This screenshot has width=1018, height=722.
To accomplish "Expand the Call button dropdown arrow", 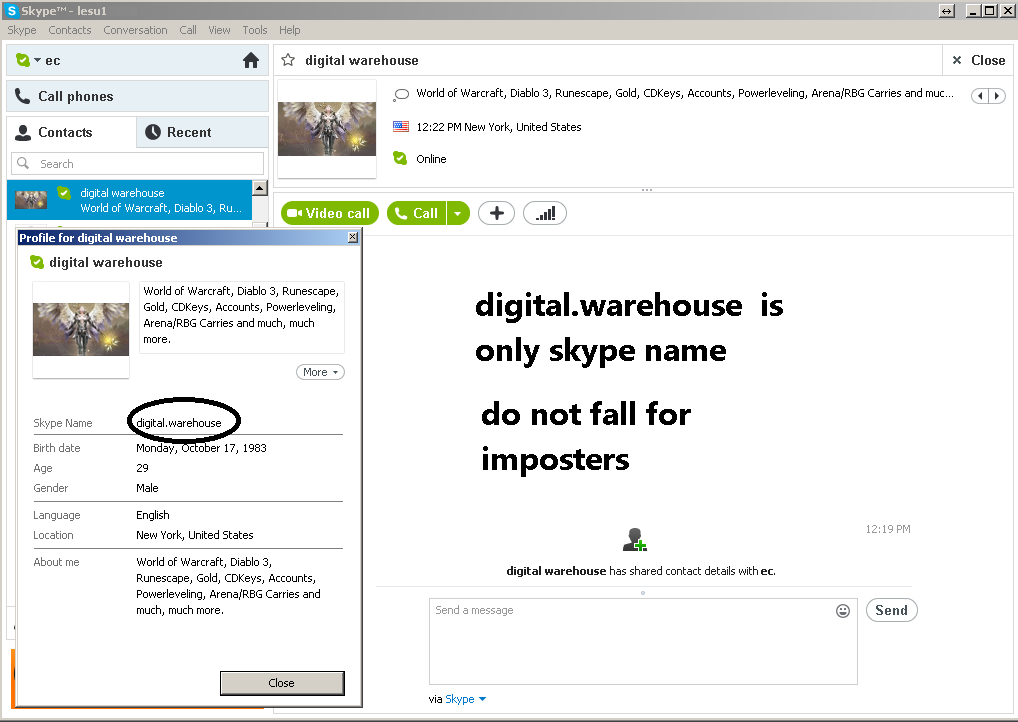I will click(458, 213).
